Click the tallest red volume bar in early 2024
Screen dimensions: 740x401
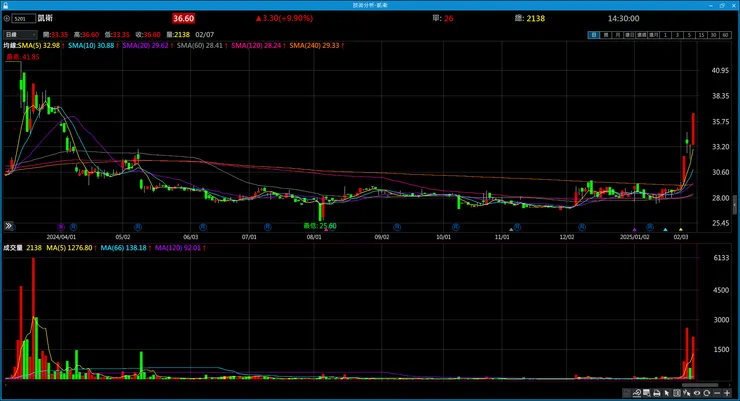pyautogui.click(x=33, y=318)
